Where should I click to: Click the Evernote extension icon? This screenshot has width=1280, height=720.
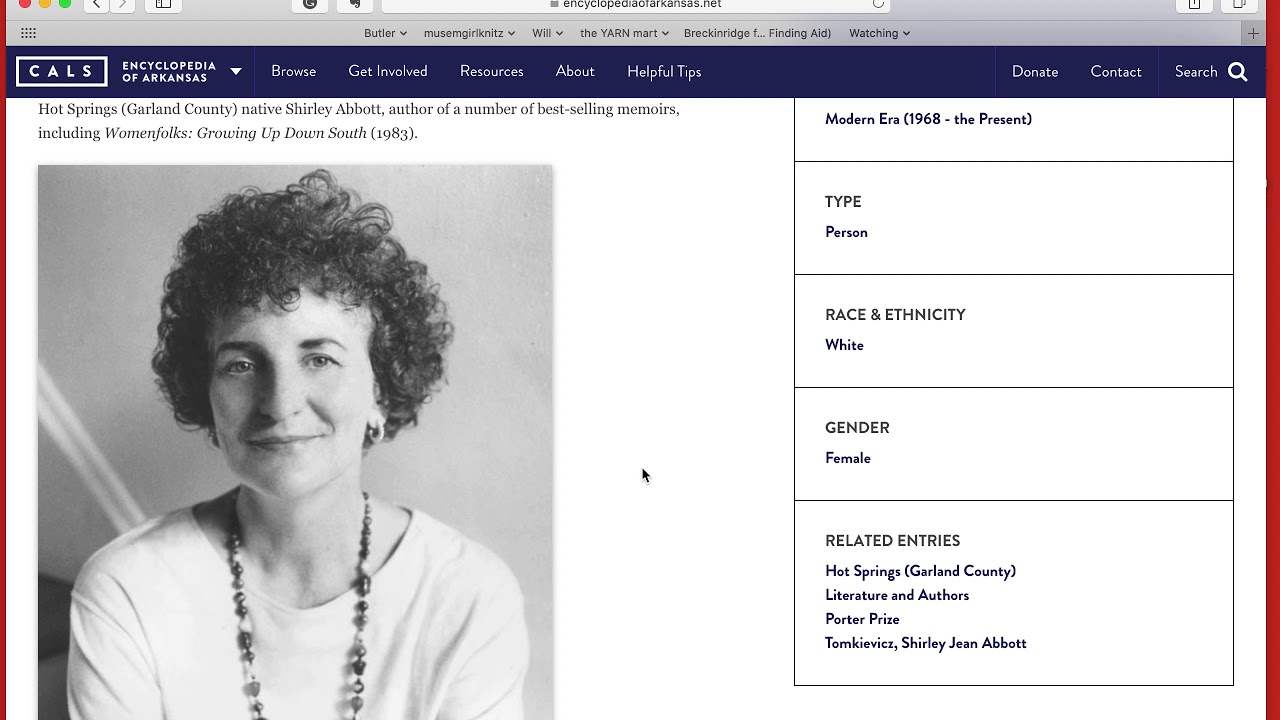click(x=354, y=4)
